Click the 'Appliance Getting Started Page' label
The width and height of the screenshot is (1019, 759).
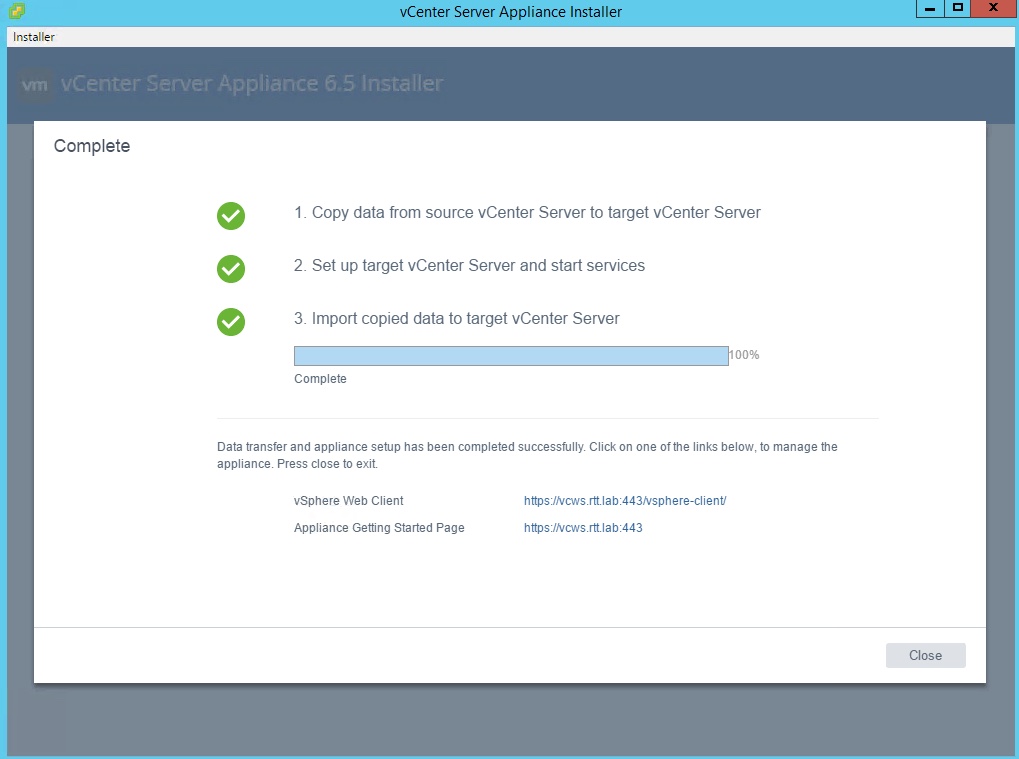pos(379,528)
